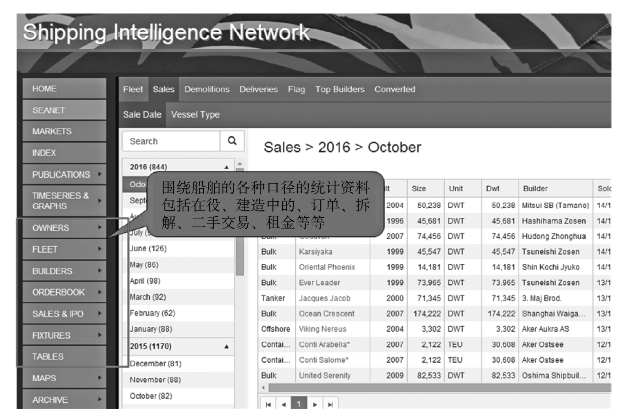625x418 pixels.
Task: Sort by the Unit column header
Action: [x=463, y=188]
